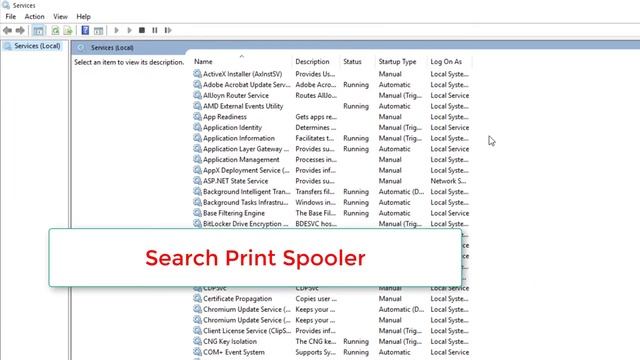Click the Refresh toolbar icon

point(55,30)
